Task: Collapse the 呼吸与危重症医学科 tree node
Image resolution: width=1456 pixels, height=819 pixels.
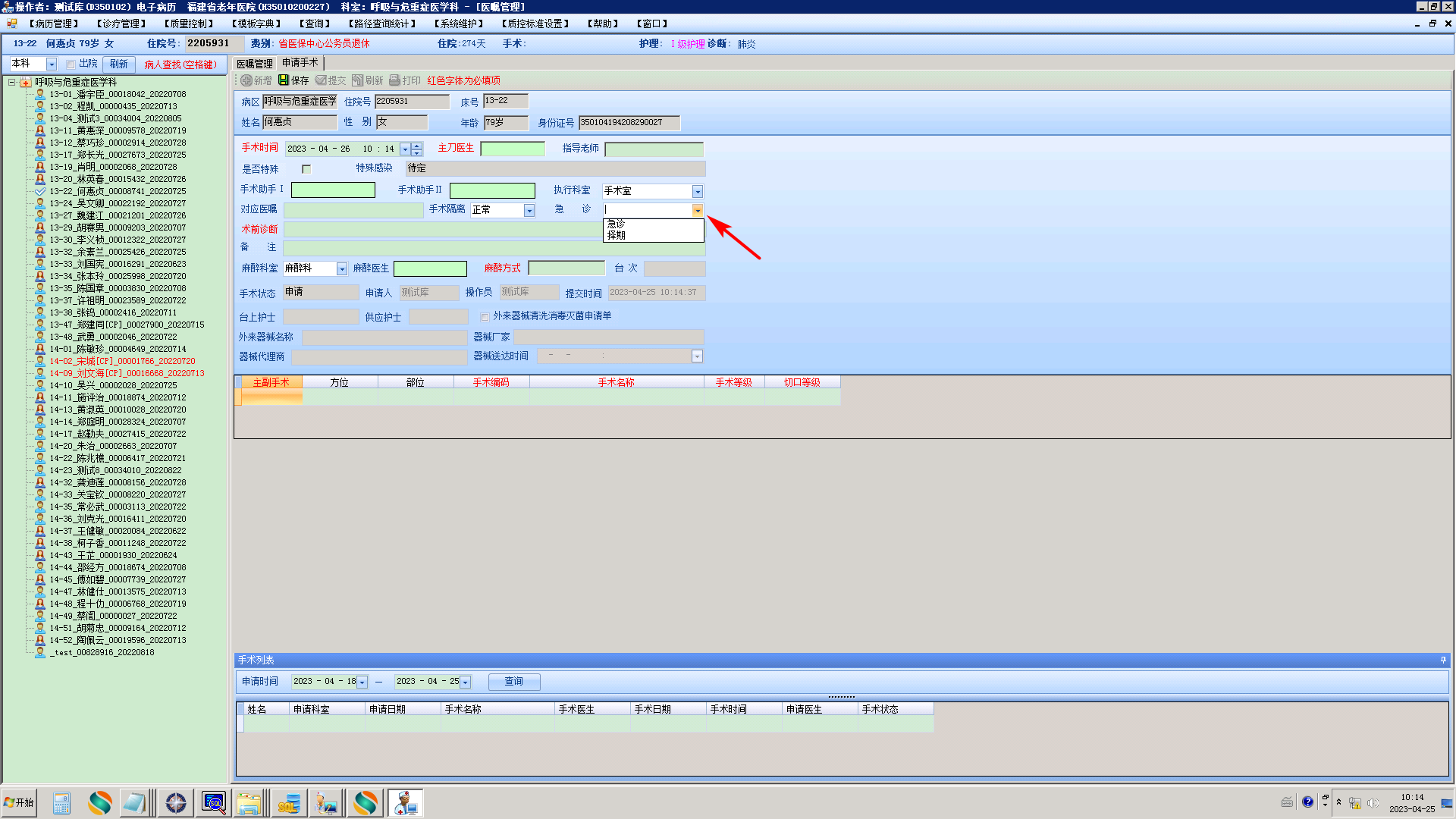Action: click(x=12, y=82)
